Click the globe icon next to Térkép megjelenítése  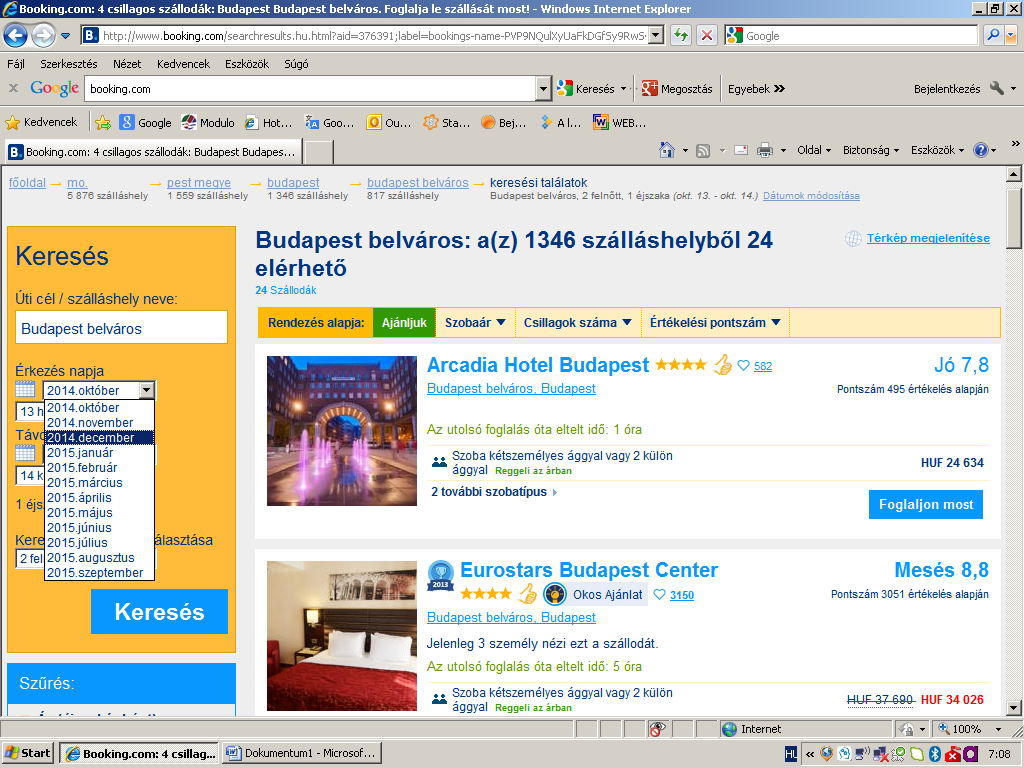853,238
